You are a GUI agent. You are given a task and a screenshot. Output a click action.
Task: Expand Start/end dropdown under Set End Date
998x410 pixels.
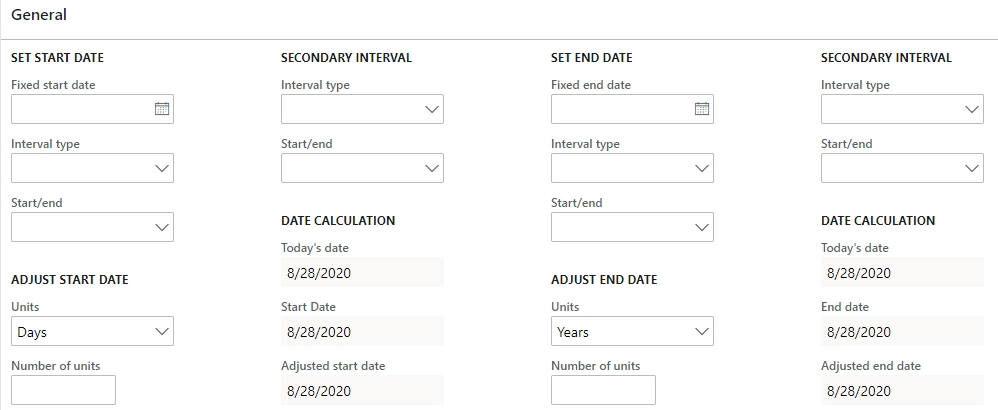632,227
